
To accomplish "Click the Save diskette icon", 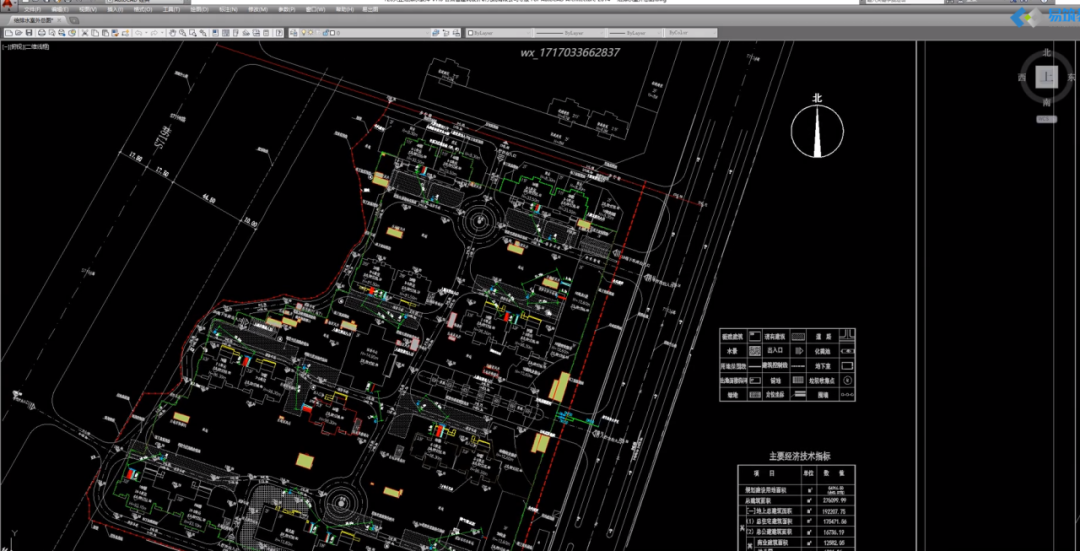I will click(x=29, y=33).
